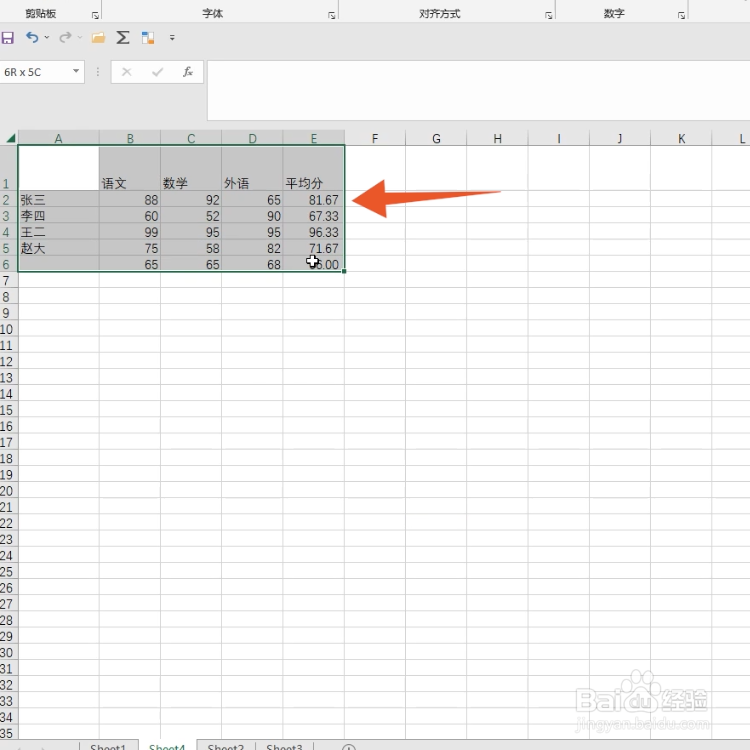Switch to the Sheet2 tab
The image size is (750, 750).
pos(226,746)
